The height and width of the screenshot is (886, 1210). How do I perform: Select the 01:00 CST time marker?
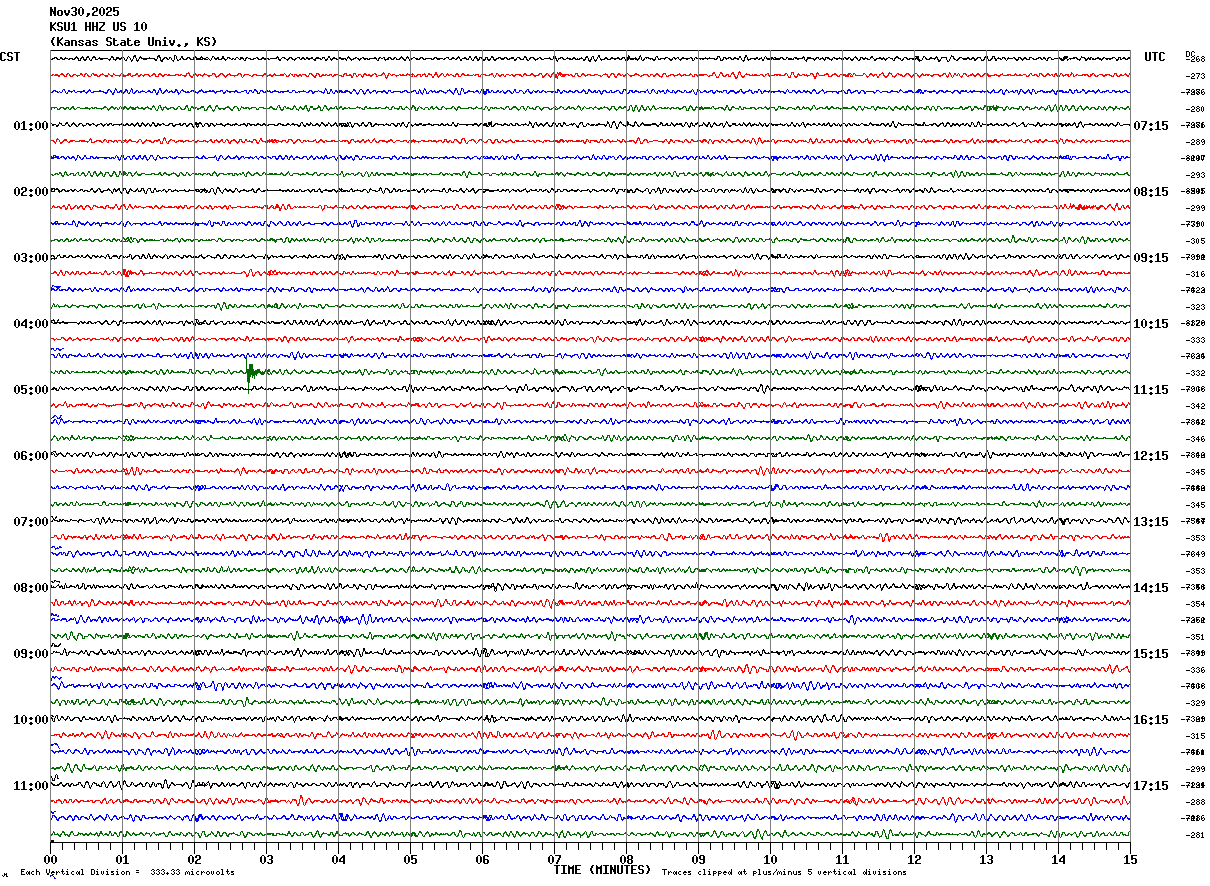point(31,126)
